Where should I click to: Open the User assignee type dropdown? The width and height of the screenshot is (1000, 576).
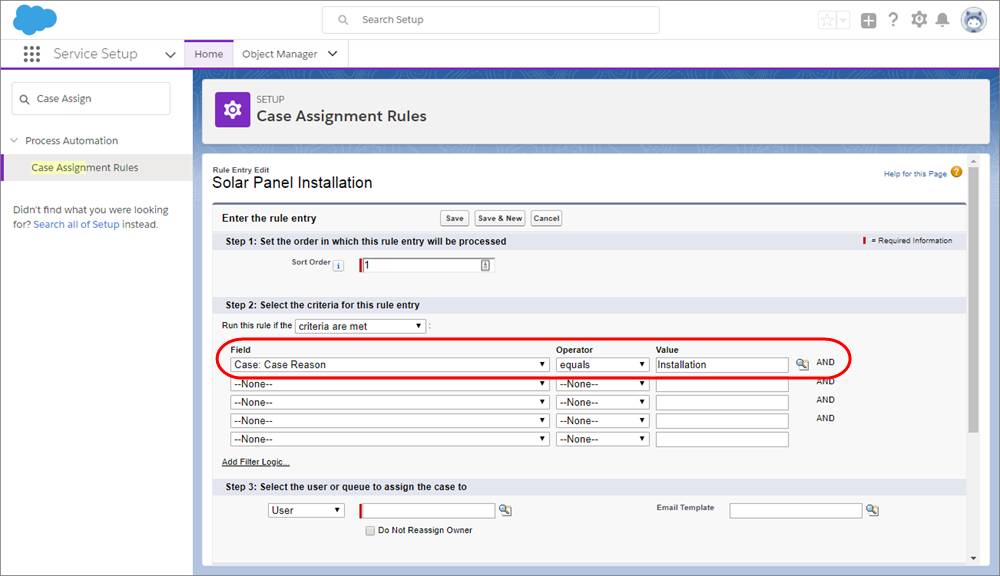tap(306, 510)
